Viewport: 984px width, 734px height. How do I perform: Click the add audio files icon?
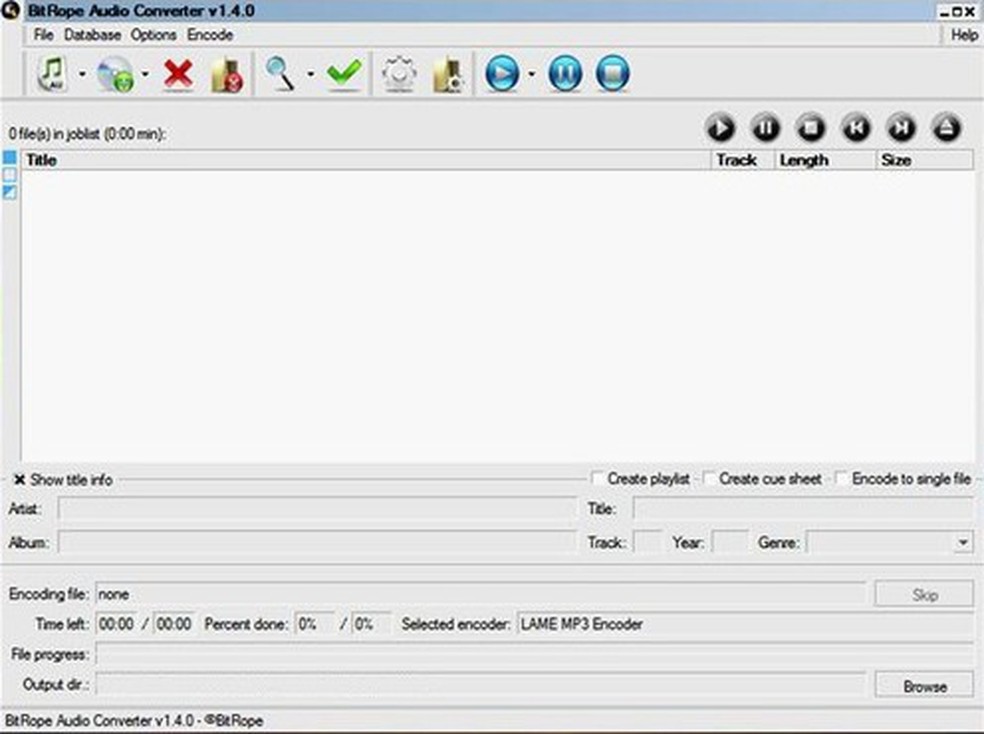point(53,73)
